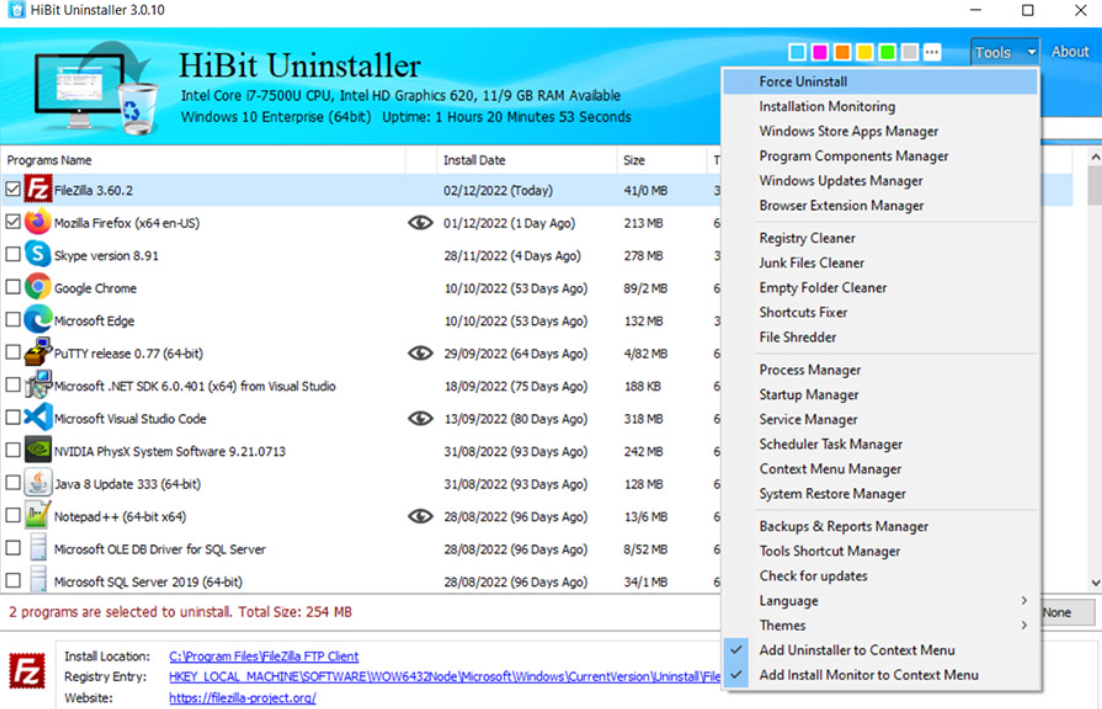Open Junk Files Cleaner
The height and width of the screenshot is (709, 1102).
pyautogui.click(x=881, y=263)
